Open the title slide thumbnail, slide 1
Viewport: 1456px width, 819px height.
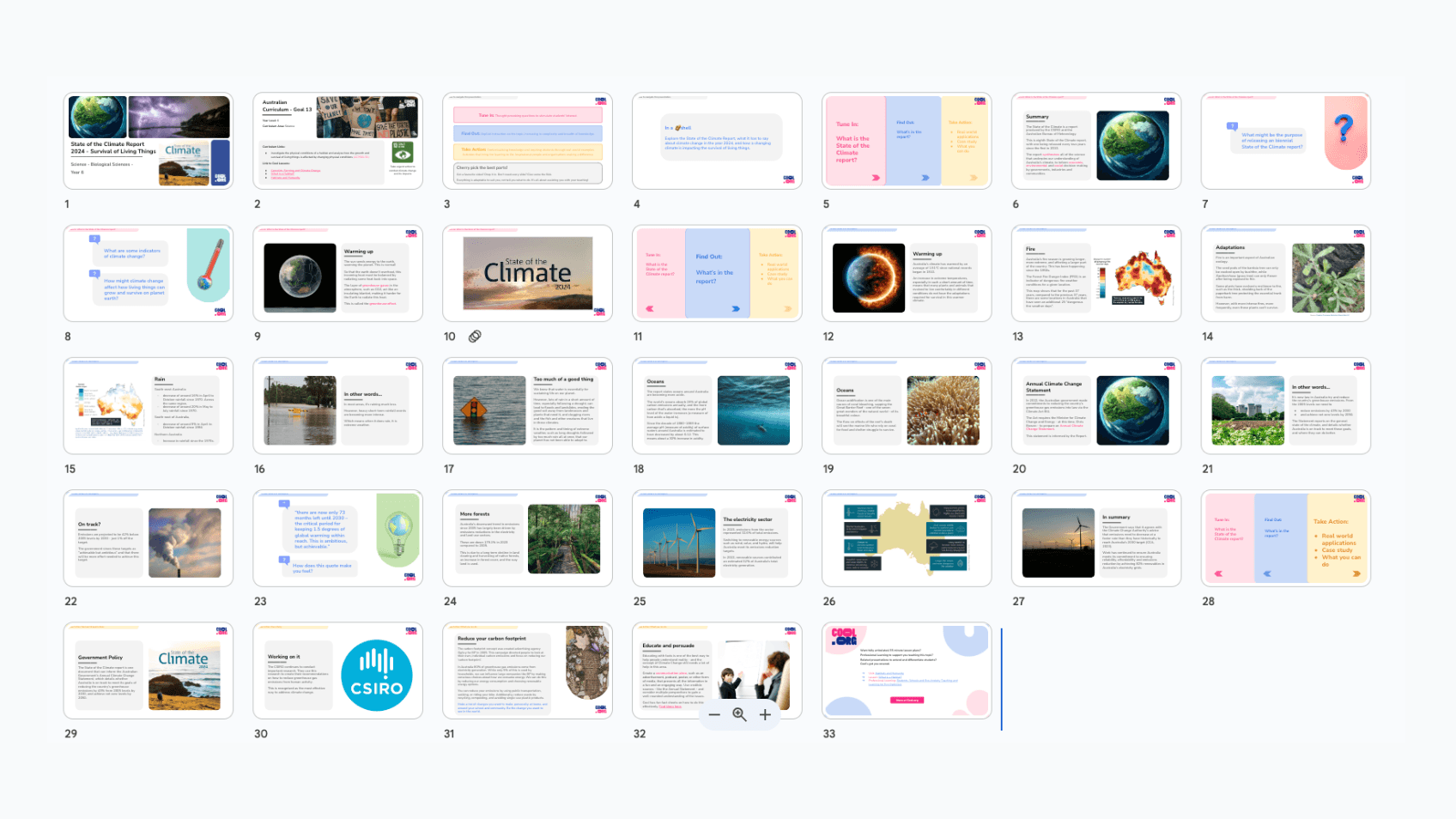pos(149,141)
